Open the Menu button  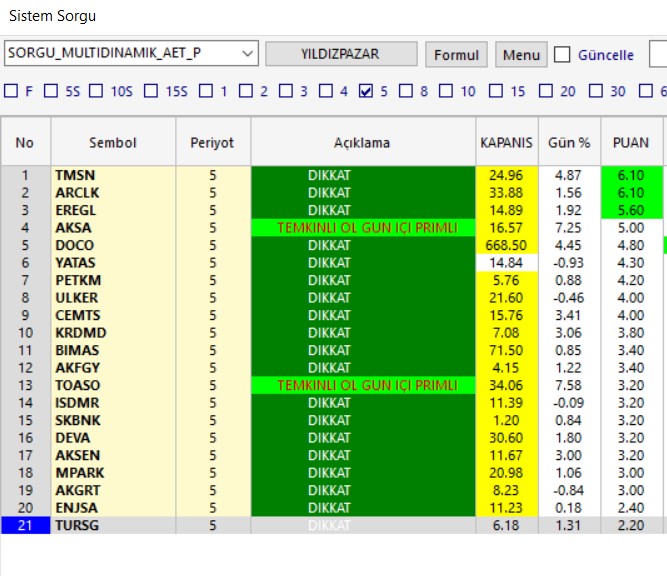coord(521,54)
